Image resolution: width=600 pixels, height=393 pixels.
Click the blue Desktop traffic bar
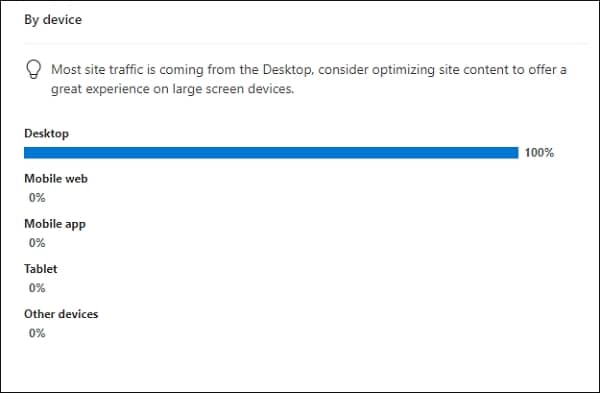(x=271, y=153)
